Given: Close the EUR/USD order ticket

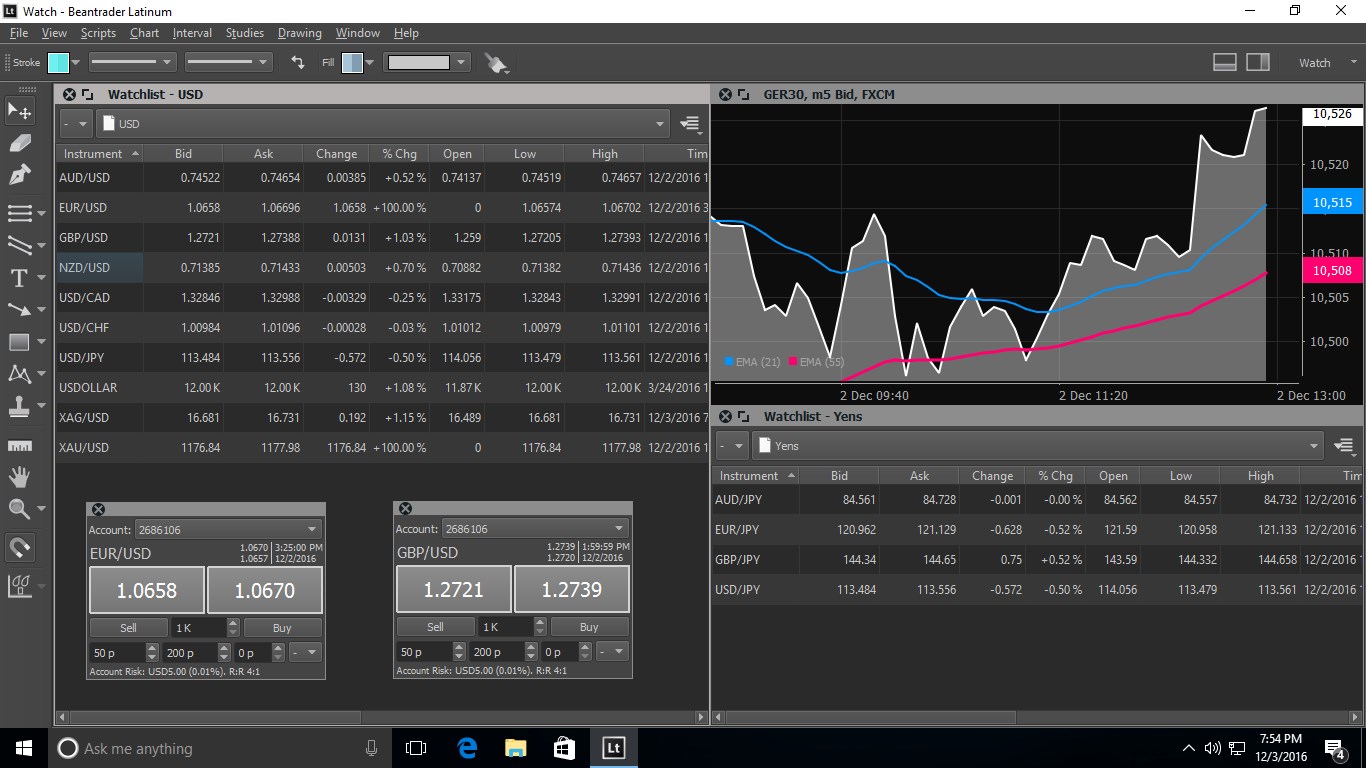Looking at the screenshot, I should (98, 509).
